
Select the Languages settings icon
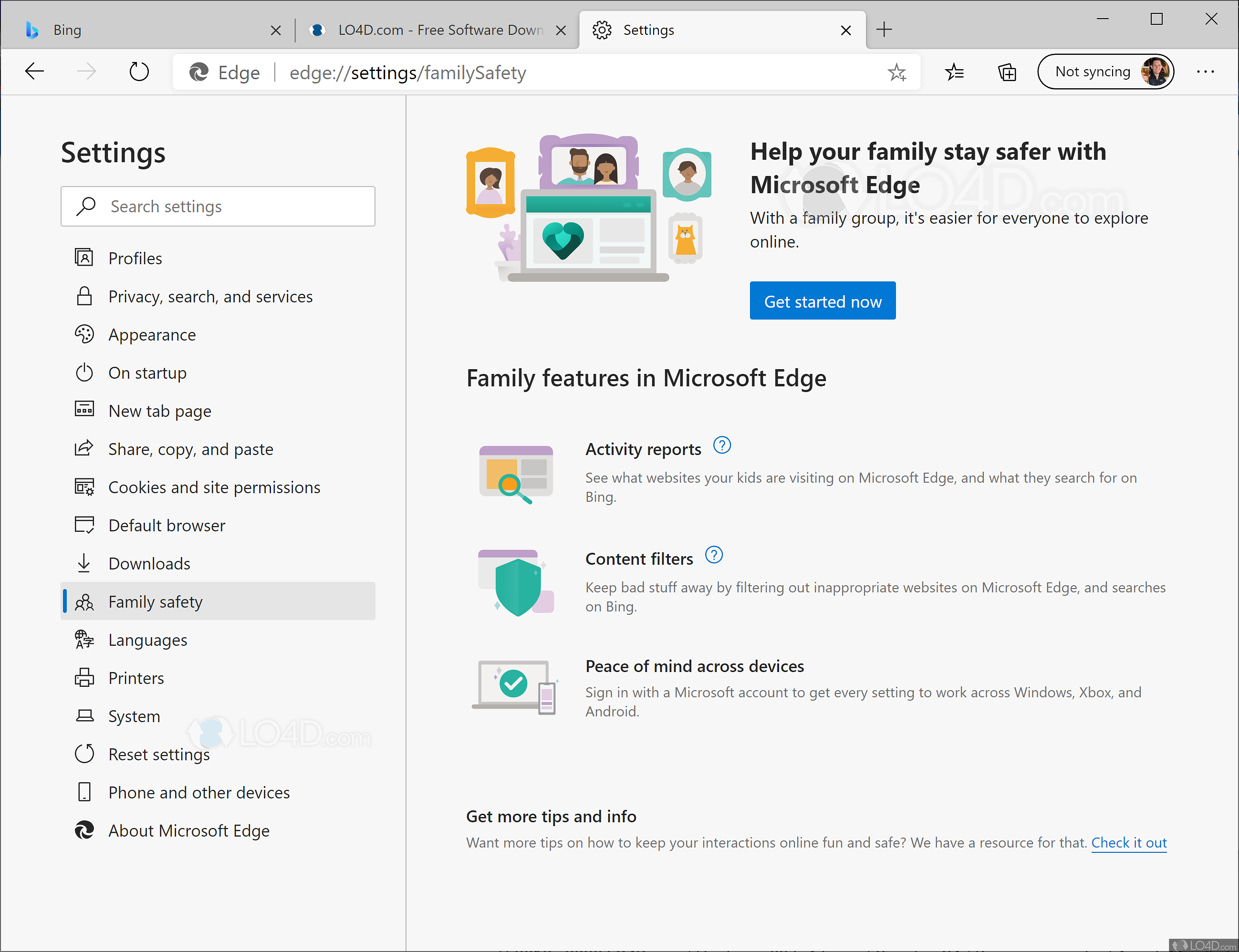click(x=84, y=639)
